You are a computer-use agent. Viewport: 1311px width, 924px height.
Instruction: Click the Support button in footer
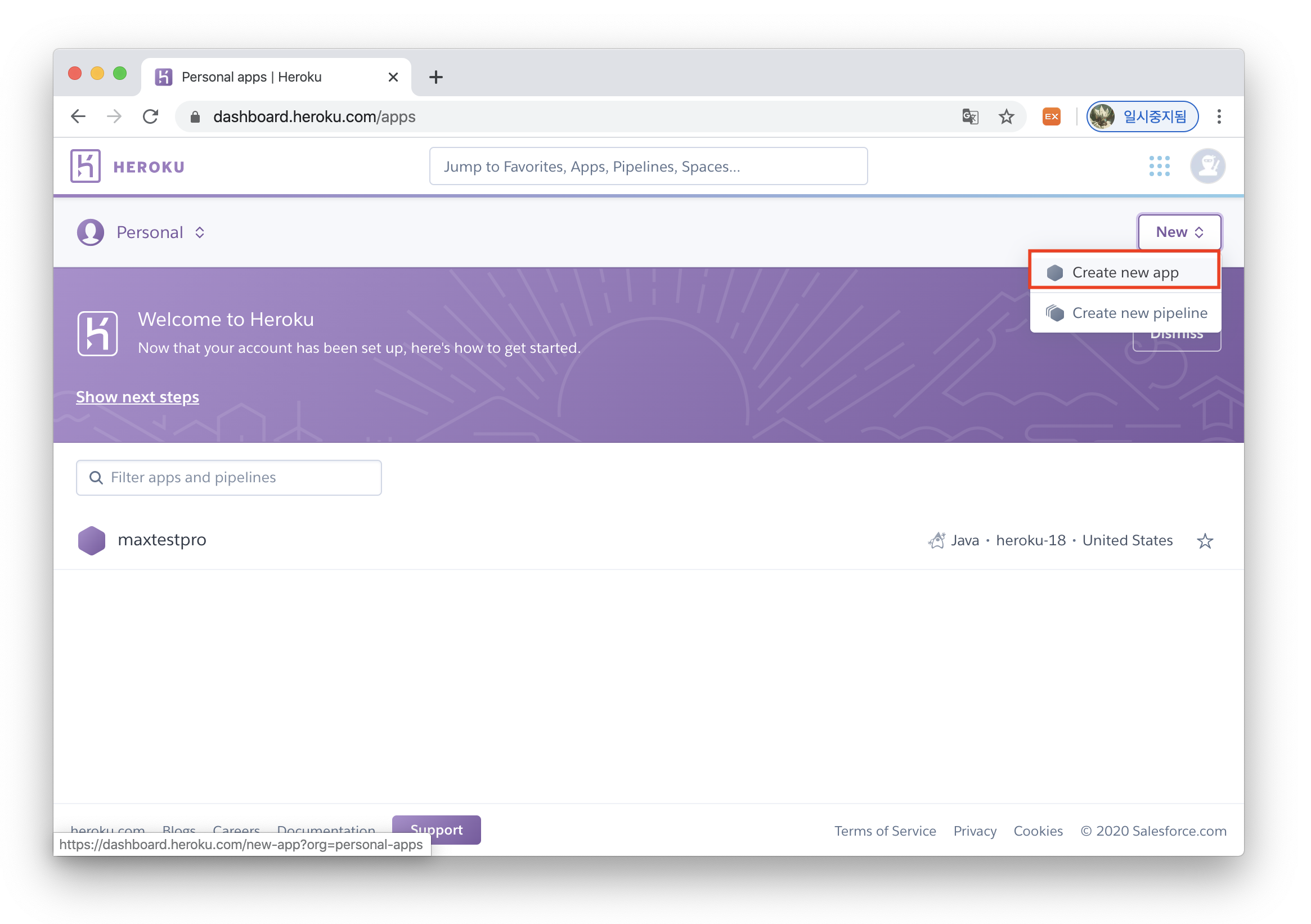tap(436, 829)
